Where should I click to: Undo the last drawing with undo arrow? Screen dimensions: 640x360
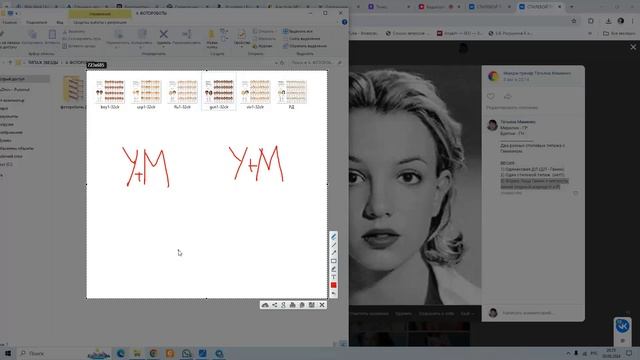(333, 293)
